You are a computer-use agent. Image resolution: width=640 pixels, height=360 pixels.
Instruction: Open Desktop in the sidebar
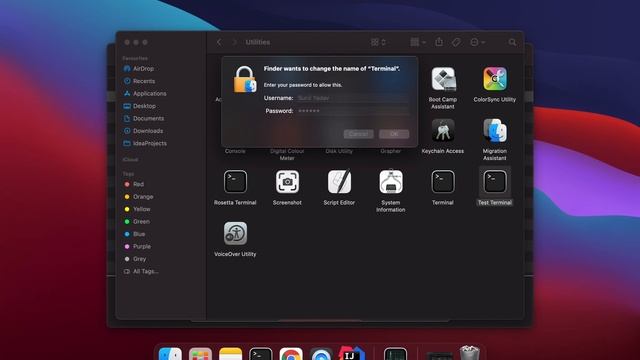139,106
